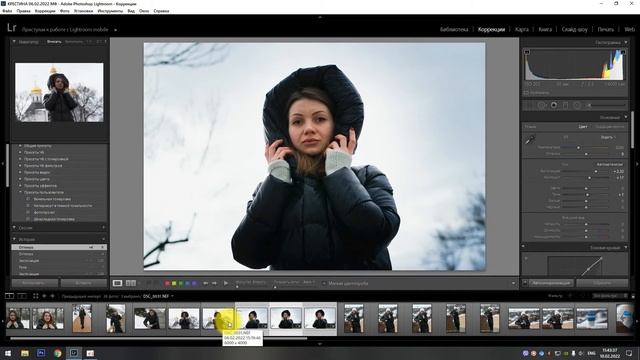The width and height of the screenshot is (640, 360).
Task: Open the Help menu (Справка)
Action: 161,11
